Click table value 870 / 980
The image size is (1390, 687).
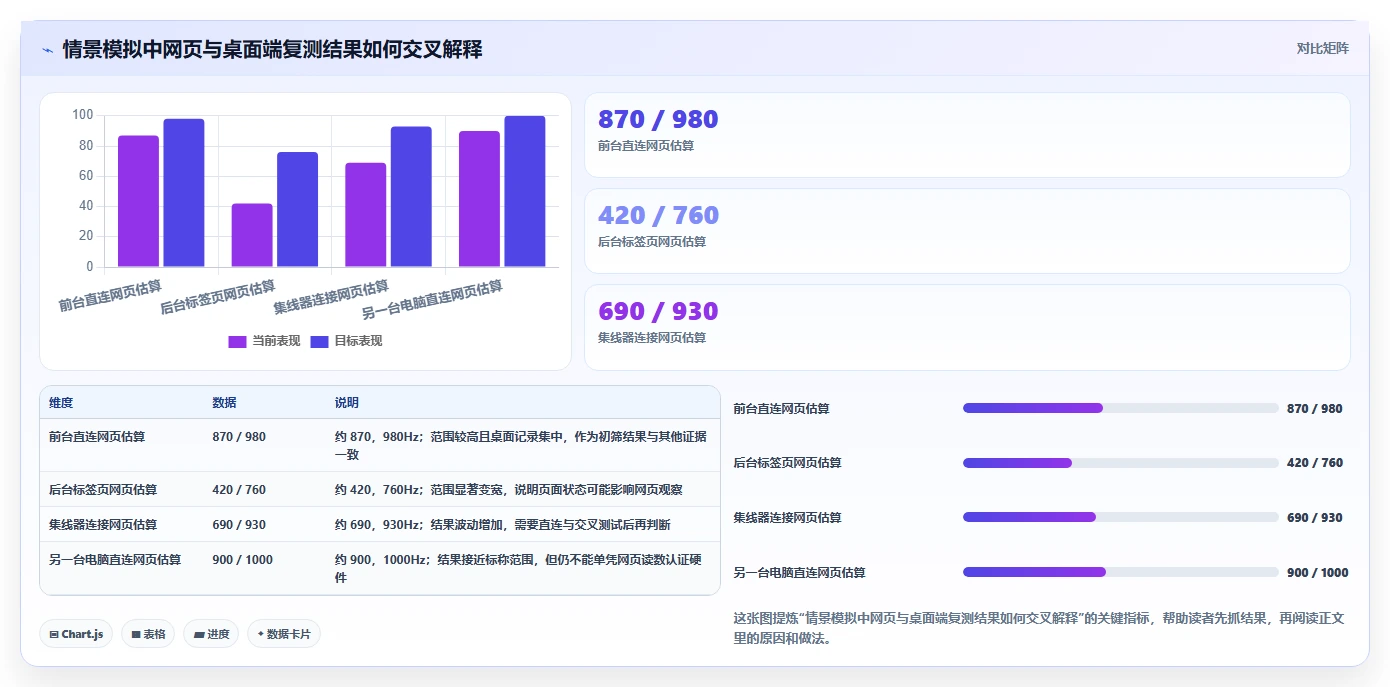[239, 437]
